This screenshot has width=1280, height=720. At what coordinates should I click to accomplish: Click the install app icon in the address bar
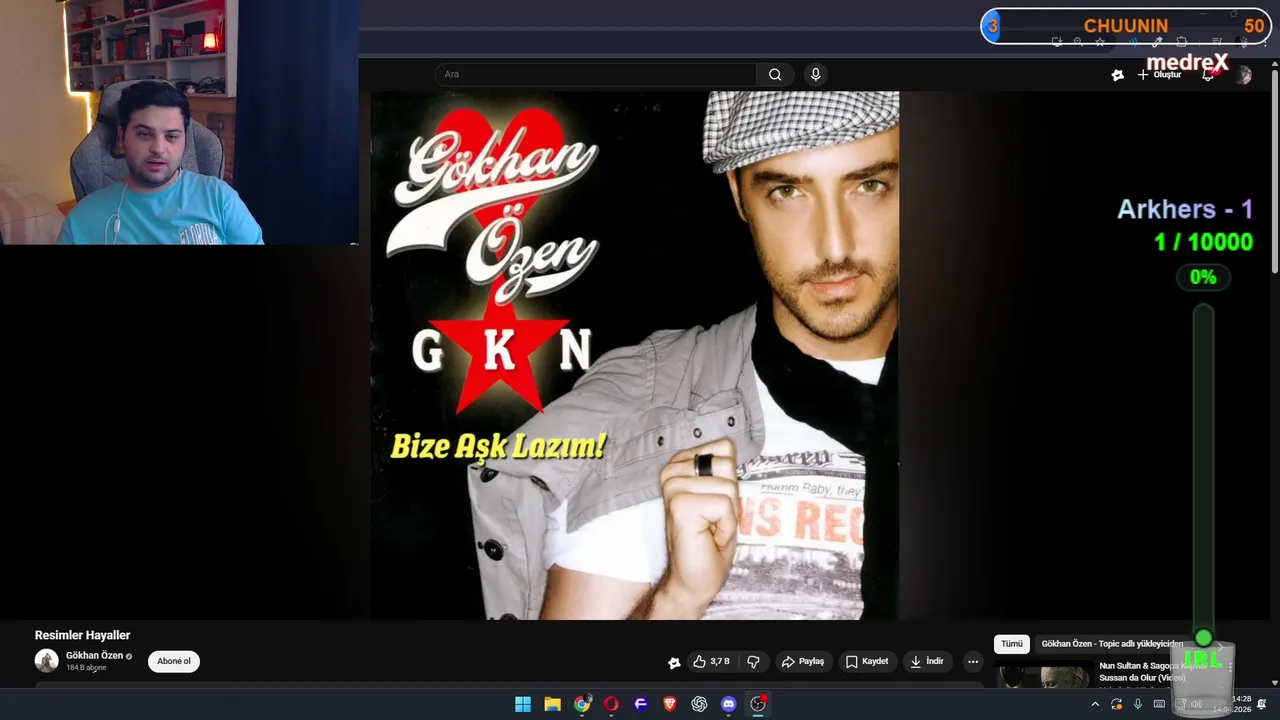click(1057, 42)
